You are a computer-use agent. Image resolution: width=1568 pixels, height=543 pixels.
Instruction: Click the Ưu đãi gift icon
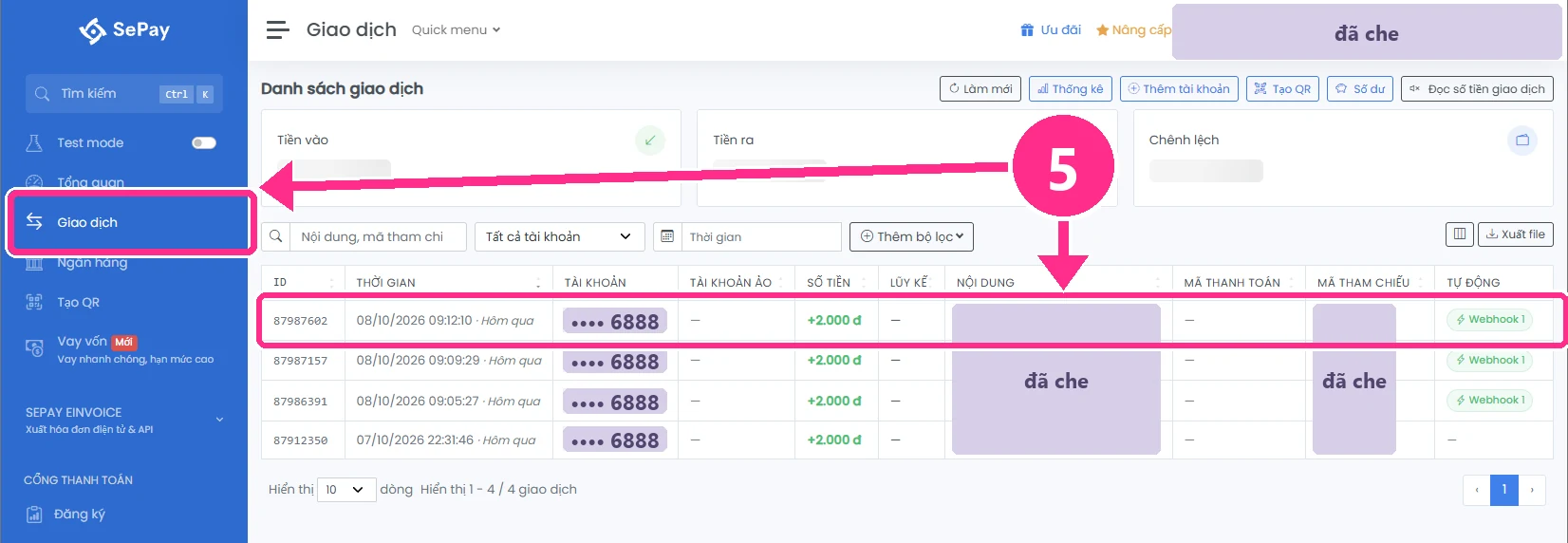(1027, 30)
